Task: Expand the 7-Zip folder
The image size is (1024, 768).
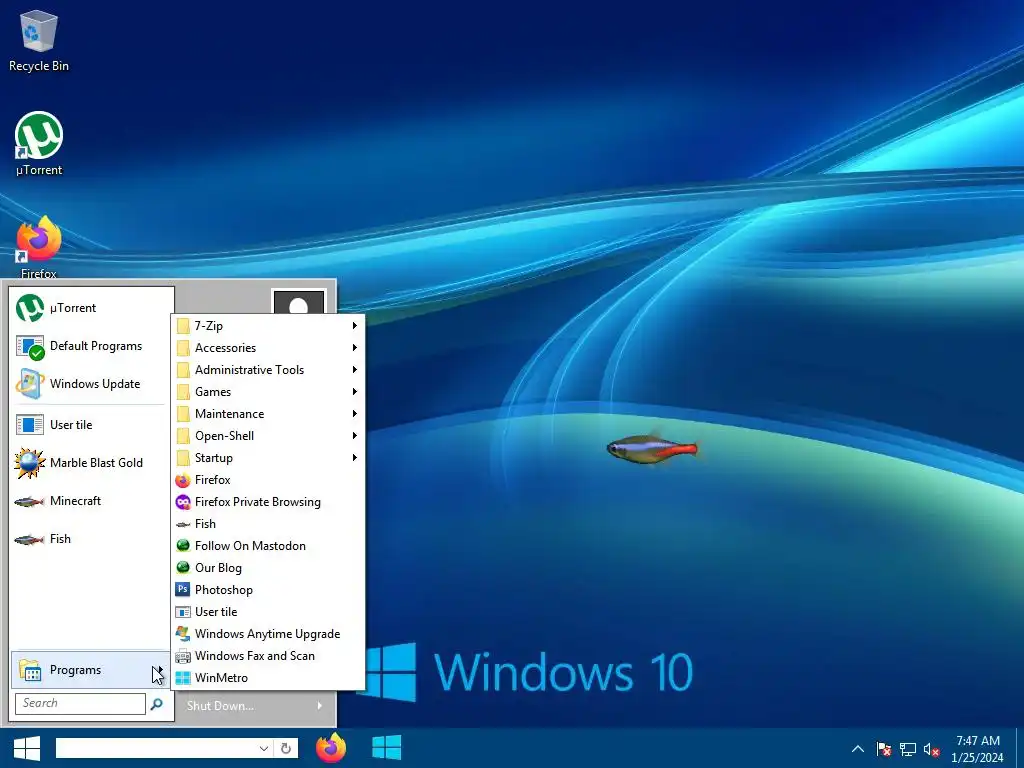Action: (x=268, y=326)
